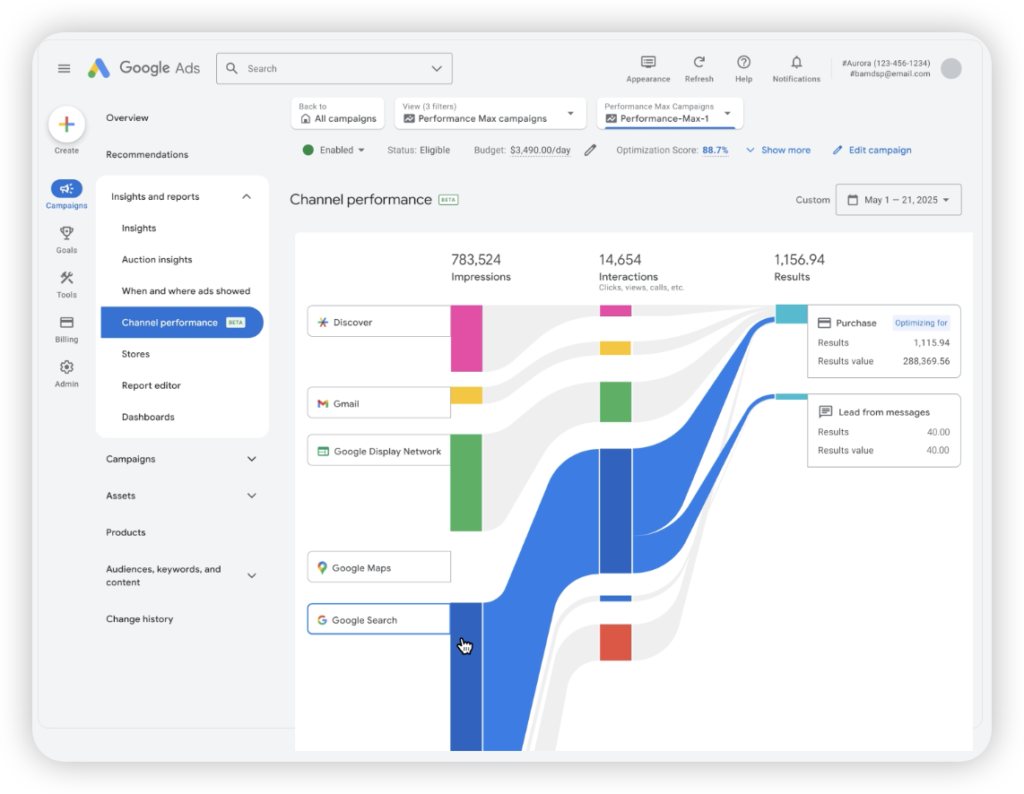
Task: Click the Google Ads logo
Action: pos(144,68)
